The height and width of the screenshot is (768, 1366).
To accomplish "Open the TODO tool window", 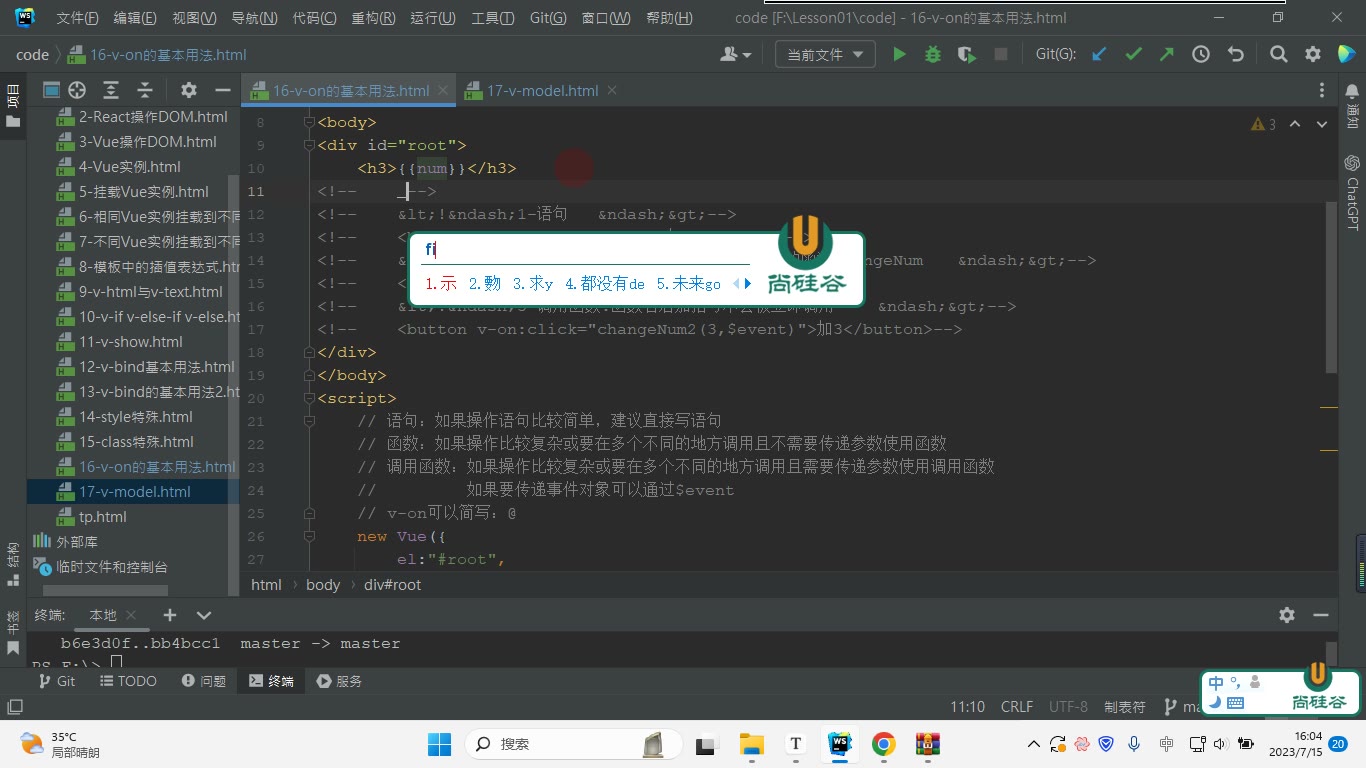I will click(129, 681).
